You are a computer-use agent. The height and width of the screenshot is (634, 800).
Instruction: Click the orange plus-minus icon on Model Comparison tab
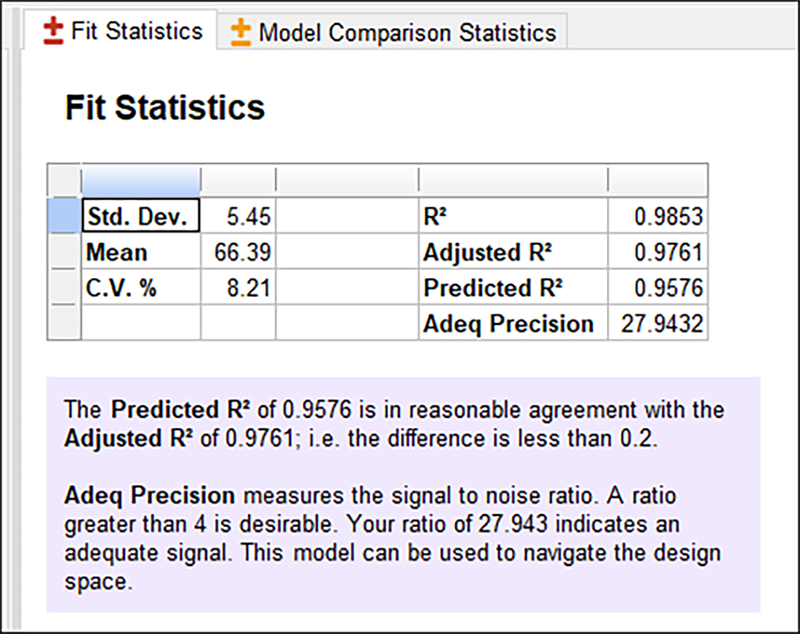(x=240, y=32)
